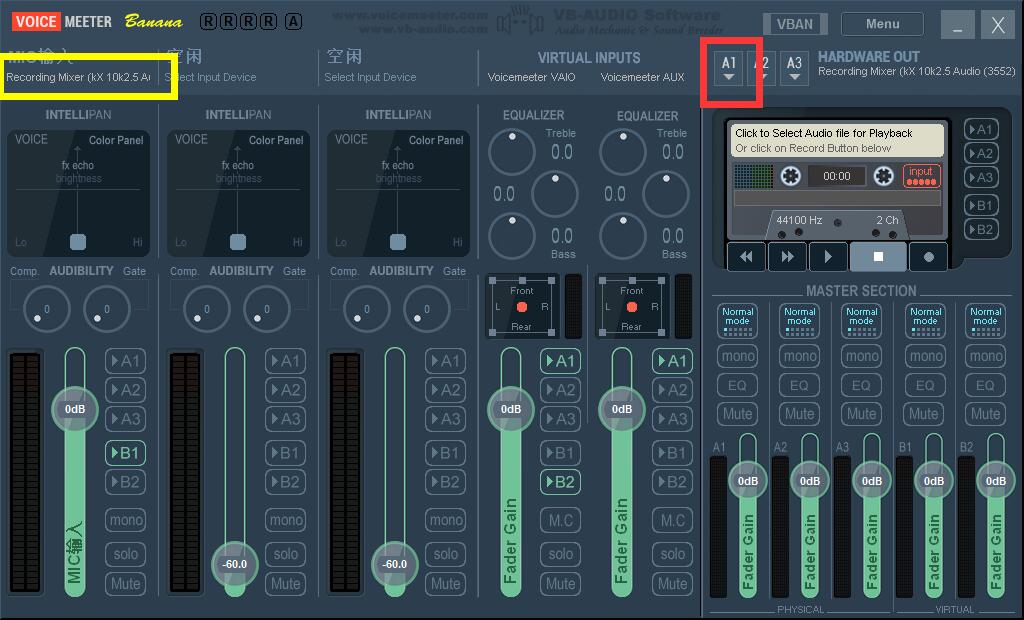This screenshot has width=1024, height=620.
Task: Click the left cassette reel
Action: click(x=790, y=176)
